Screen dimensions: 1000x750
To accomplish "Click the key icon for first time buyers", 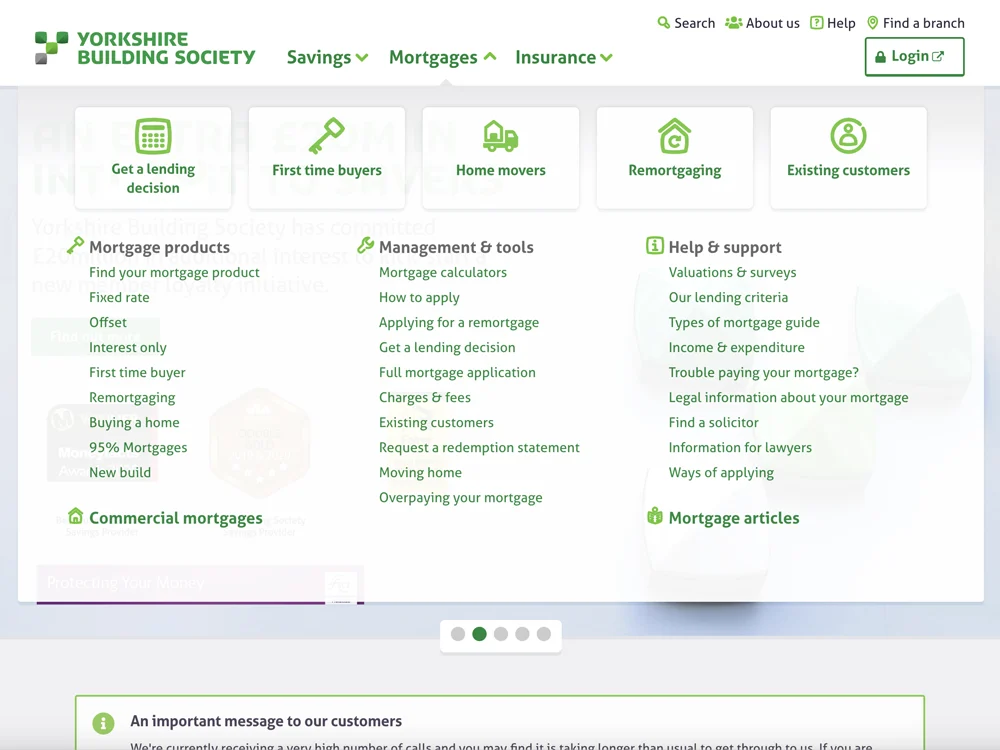I will [327, 136].
